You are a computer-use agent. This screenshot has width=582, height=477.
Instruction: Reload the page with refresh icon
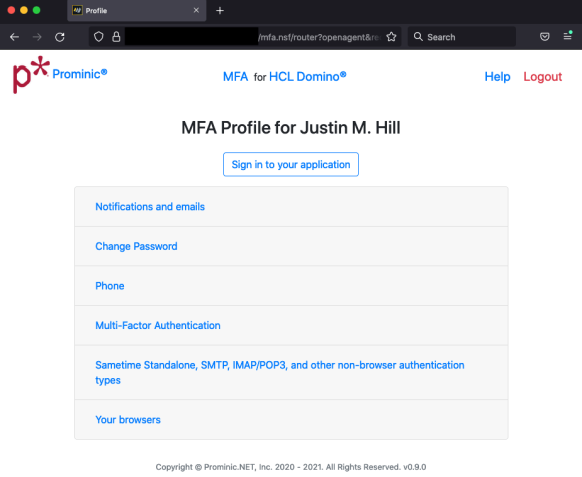click(60, 37)
